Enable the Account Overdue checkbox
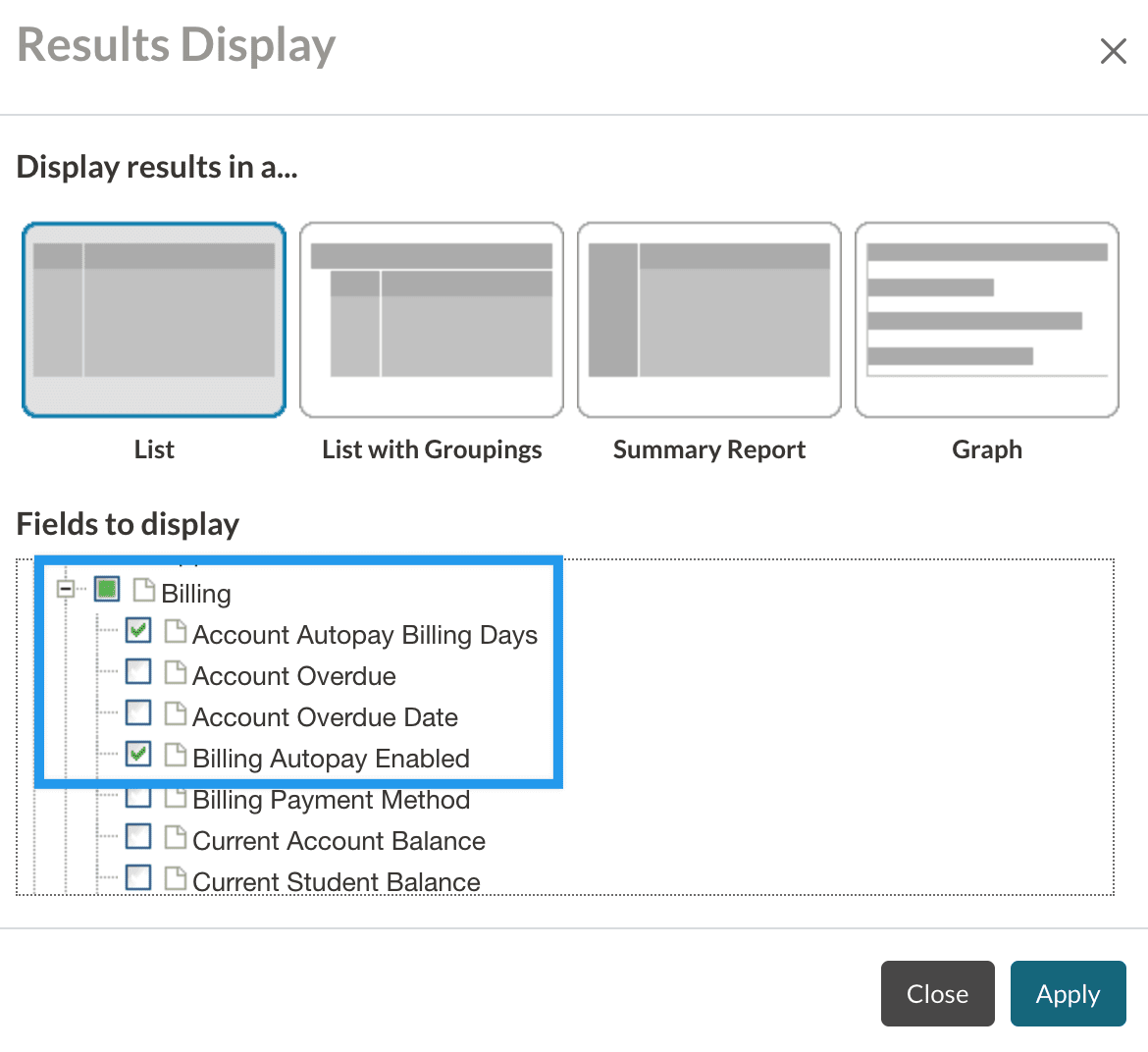Viewport: 1148px width, 1052px height. (x=138, y=671)
